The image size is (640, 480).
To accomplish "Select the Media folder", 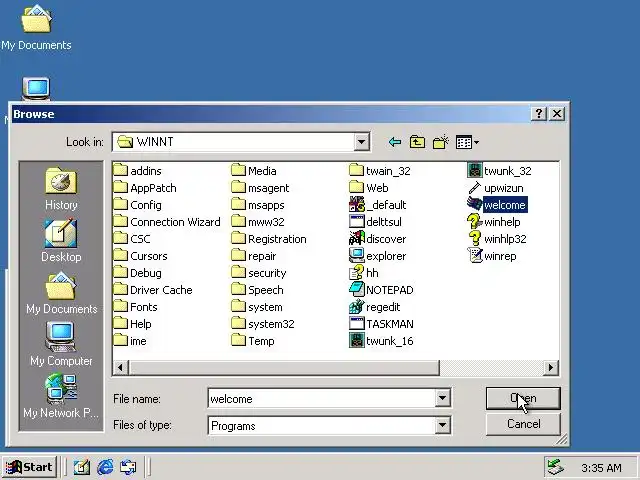I will pyautogui.click(x=254, y=171).
